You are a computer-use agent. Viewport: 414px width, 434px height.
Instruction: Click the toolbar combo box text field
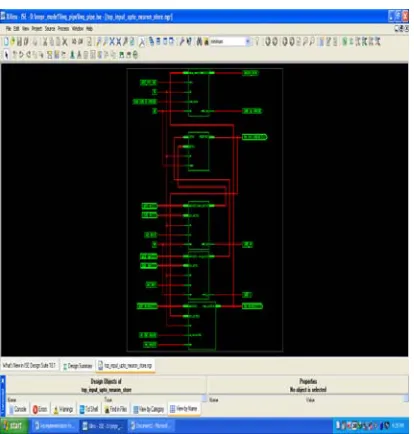[227, 42]
